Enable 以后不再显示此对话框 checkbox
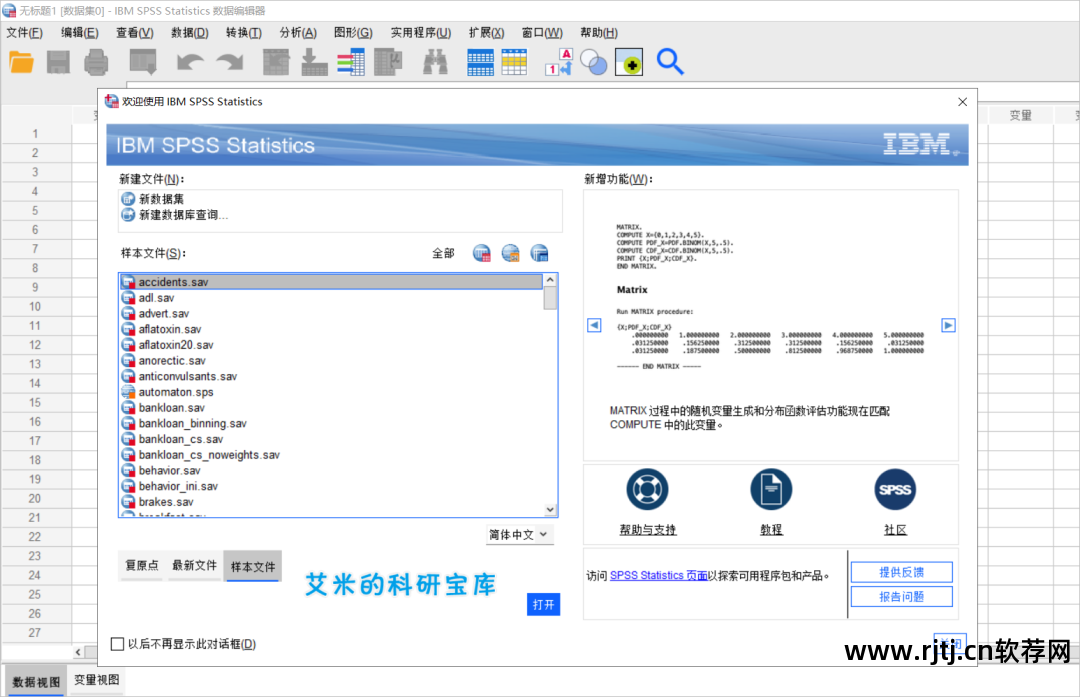Image resolution: width=1080 pixels, height=697 pixels. pos(118,644)
